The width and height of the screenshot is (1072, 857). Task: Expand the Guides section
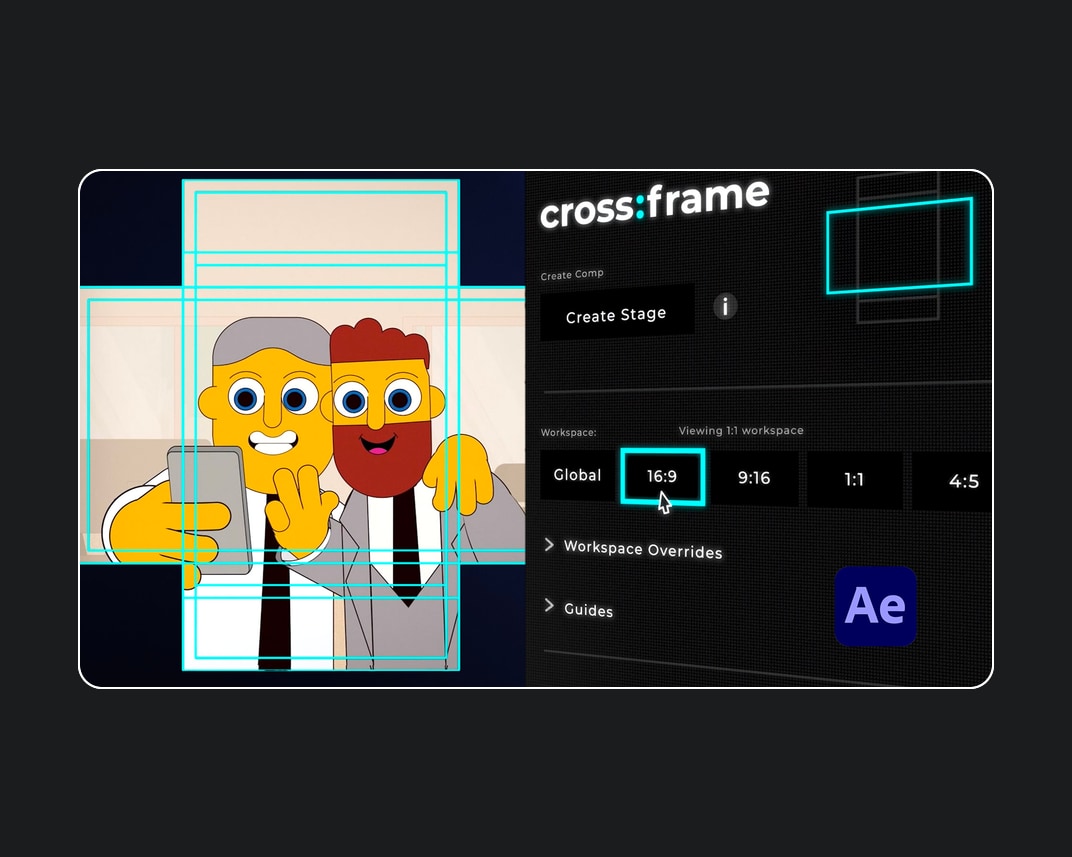point(579,608)
